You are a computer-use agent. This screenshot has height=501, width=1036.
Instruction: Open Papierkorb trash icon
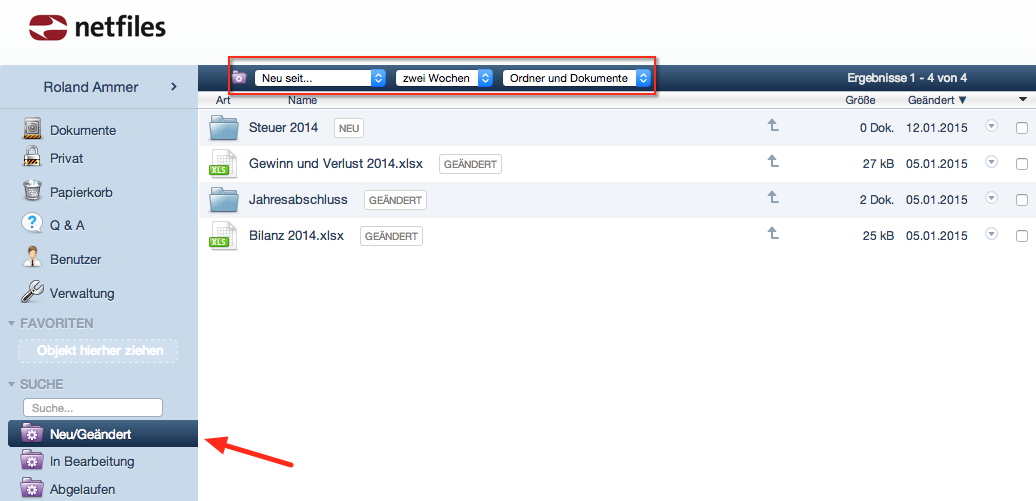click(33, 192)
